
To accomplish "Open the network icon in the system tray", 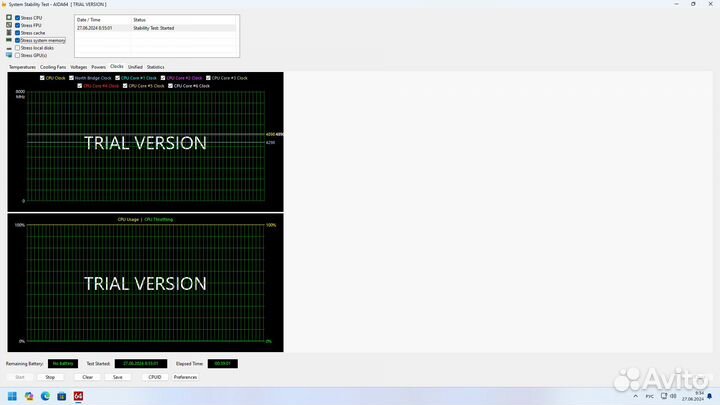I will 664,396.
